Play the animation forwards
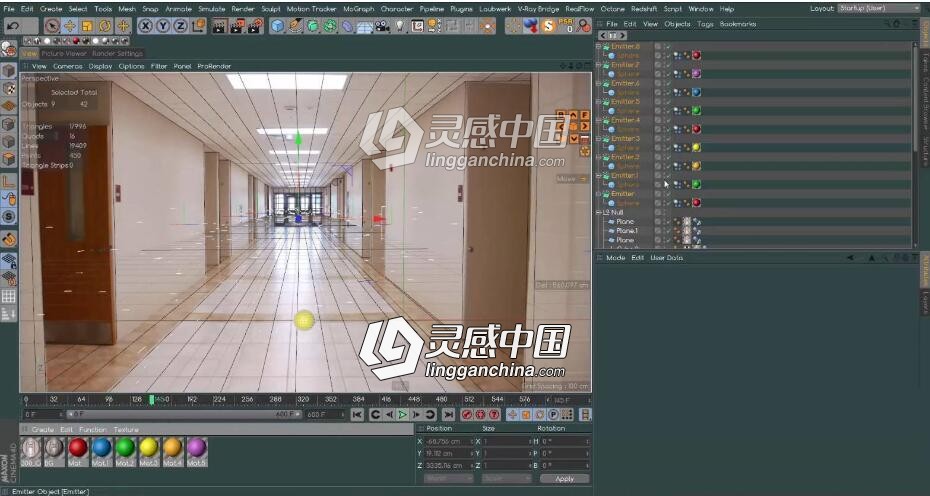This screenshot has width=930, height=496. point(403,415)
